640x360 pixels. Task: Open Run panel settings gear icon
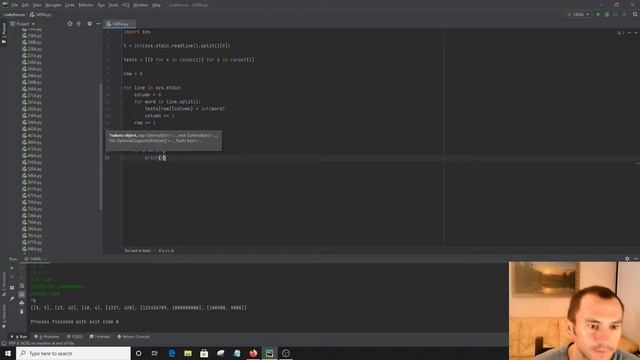[x=627, y=259]
